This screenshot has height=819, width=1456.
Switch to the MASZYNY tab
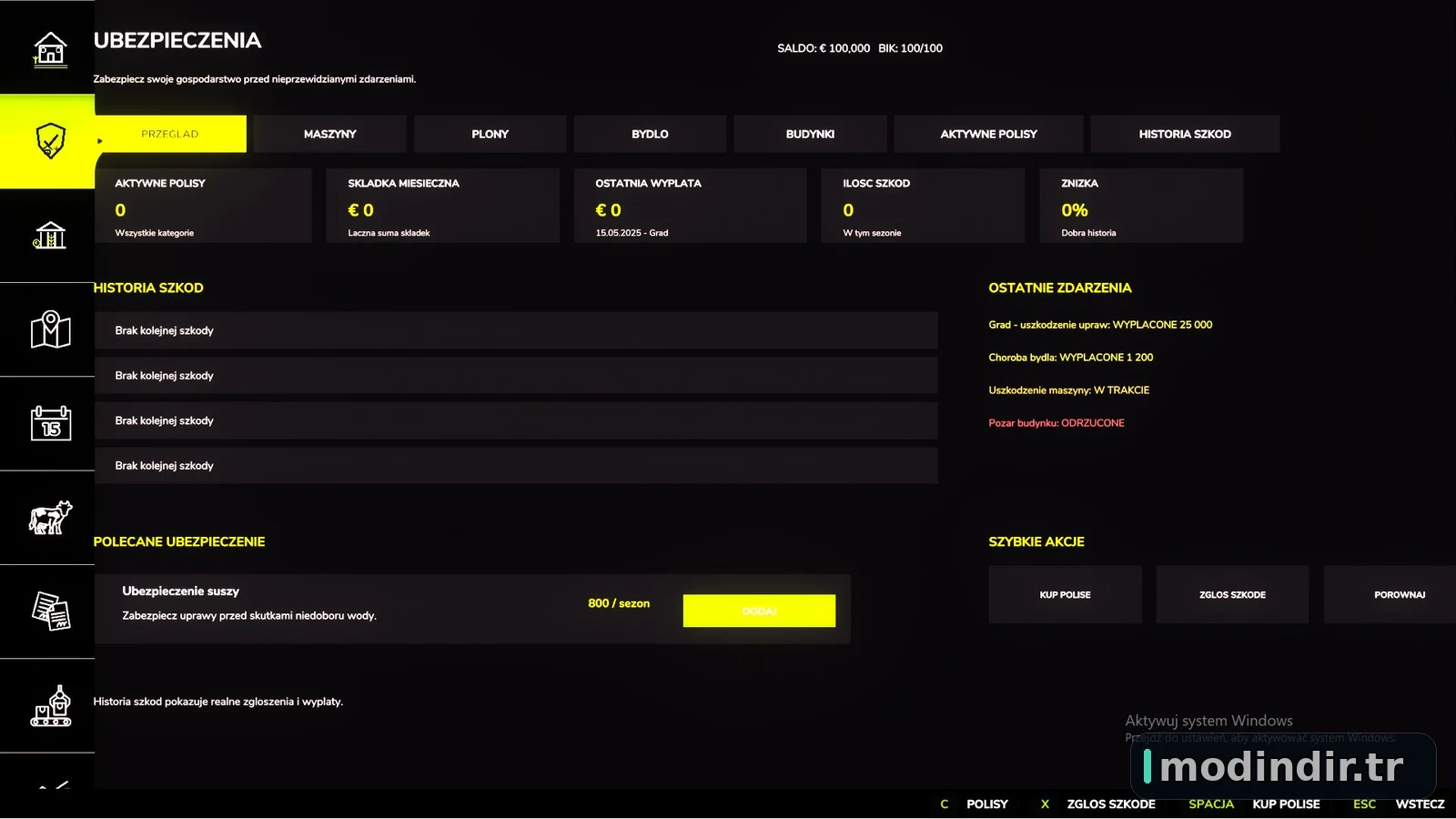(330, 134)
